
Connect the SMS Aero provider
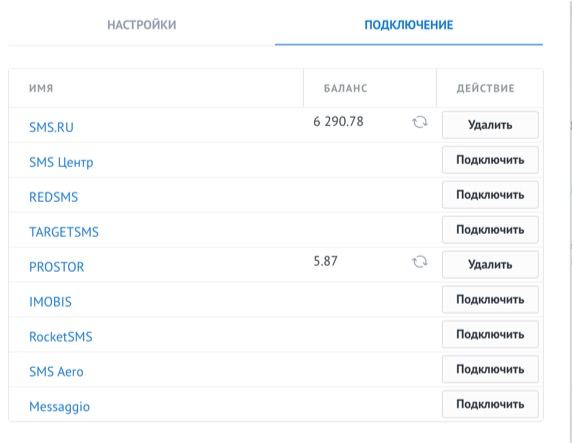point(490,369)
